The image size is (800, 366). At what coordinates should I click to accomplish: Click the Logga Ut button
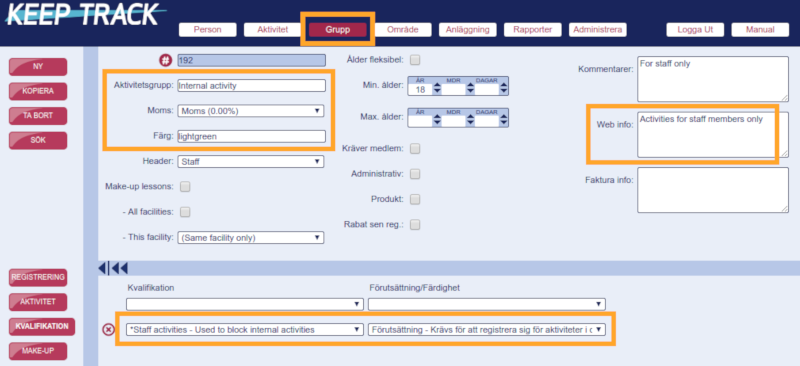pyautogui.click(x=695, y=30)
